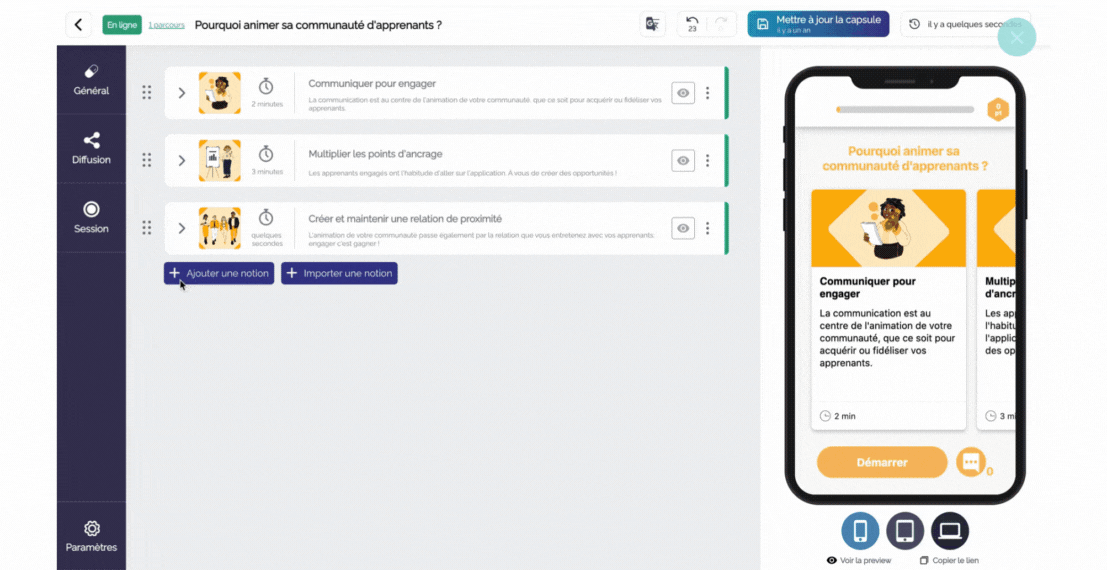Switch preview to smartphone view
1107x570 pixels.
click(860, 531)
